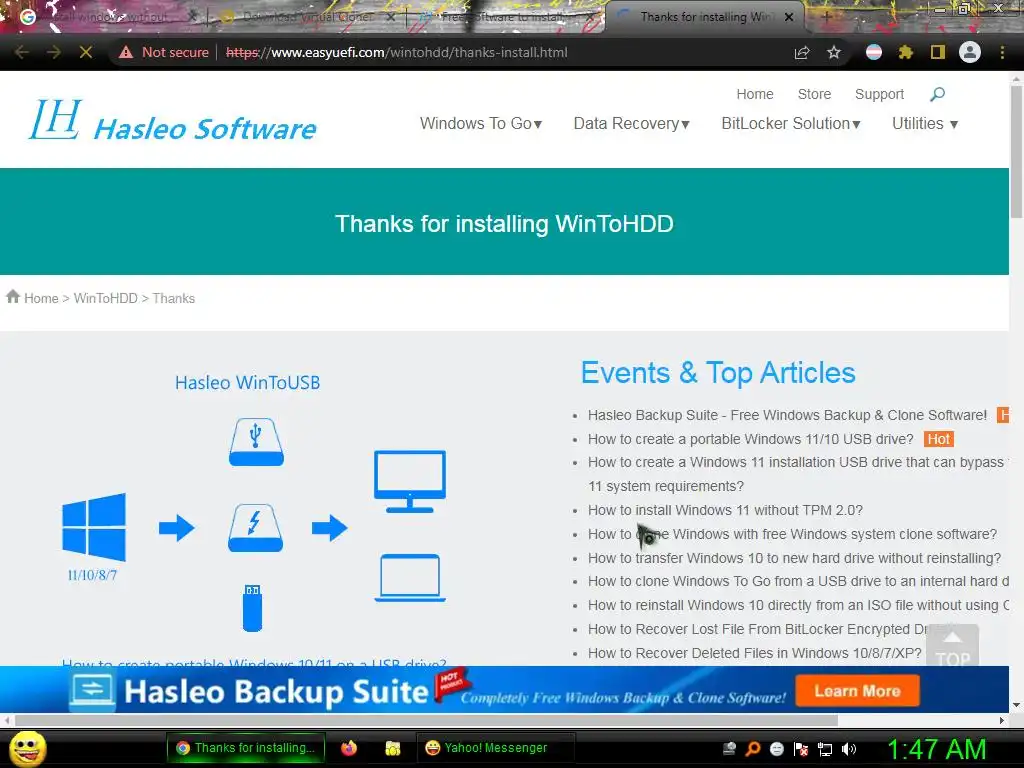Expand the Utilities dropdown menu

(925, 123)
